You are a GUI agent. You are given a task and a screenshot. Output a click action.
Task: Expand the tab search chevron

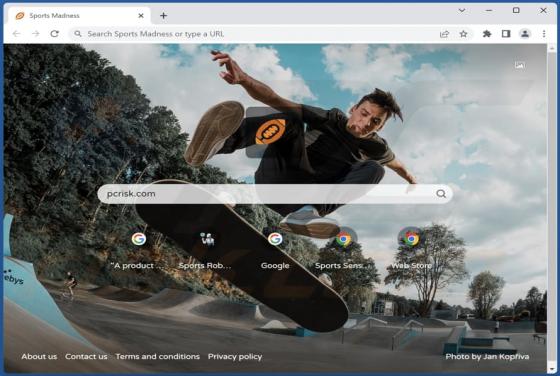pos(462,10)
